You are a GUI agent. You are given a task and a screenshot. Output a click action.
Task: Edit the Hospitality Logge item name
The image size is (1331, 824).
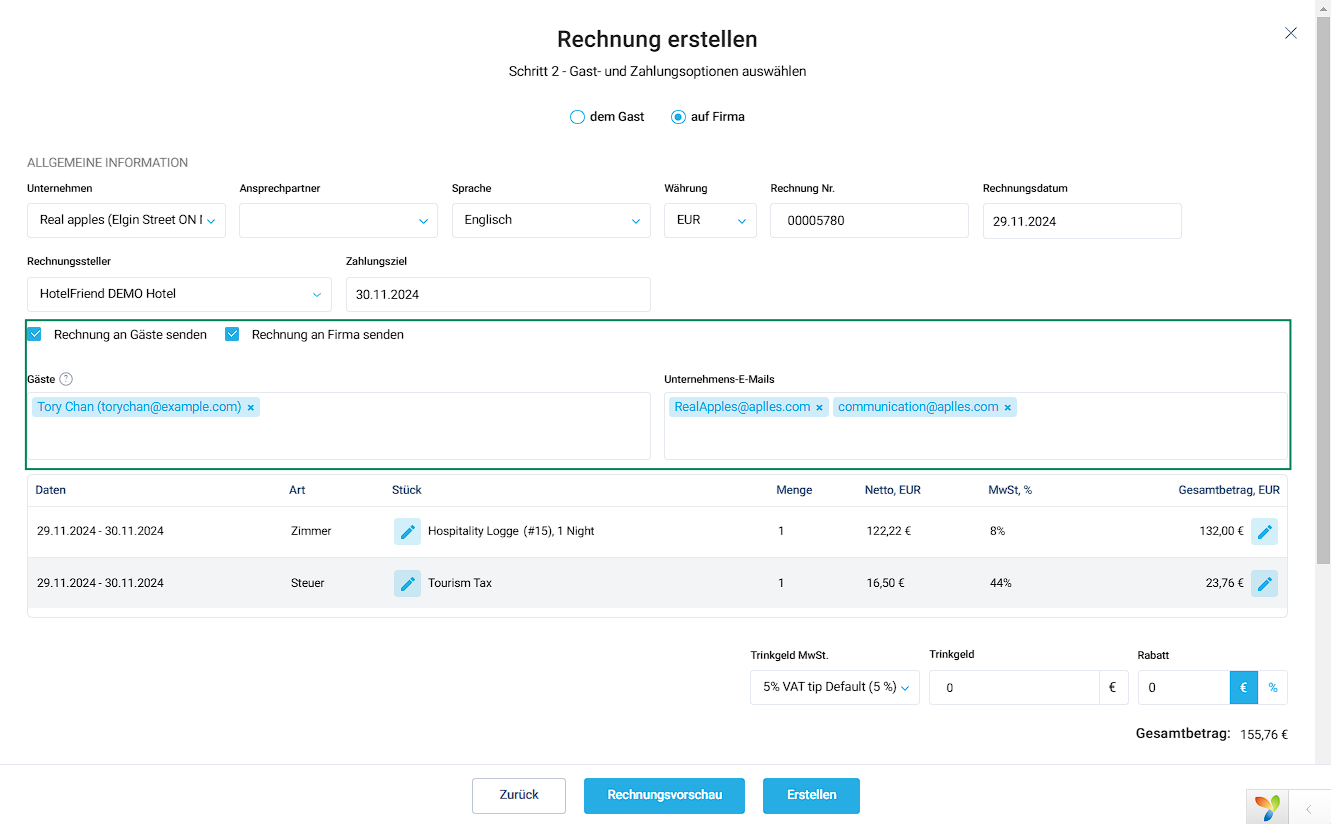tap(407, 532)
